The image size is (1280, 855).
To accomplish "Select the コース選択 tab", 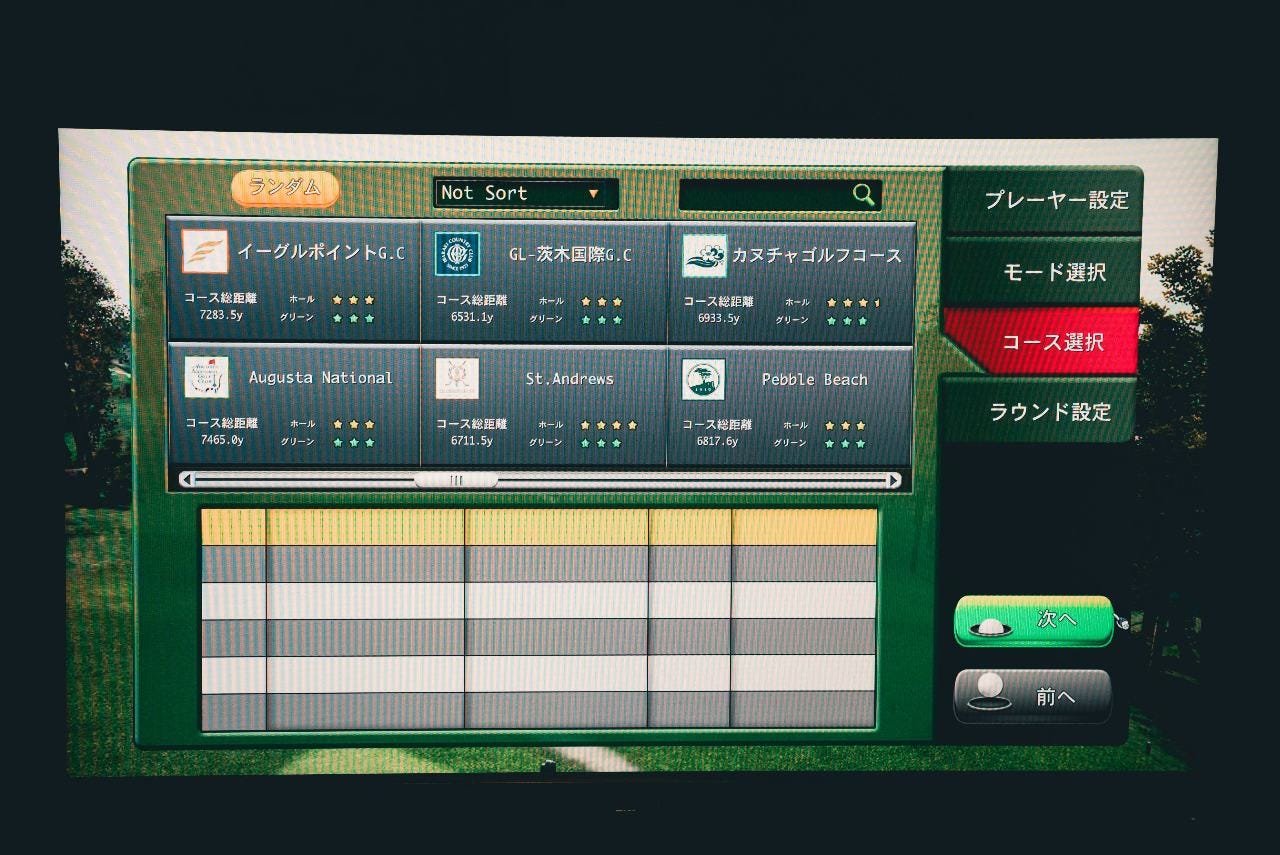I will 1052,342.
